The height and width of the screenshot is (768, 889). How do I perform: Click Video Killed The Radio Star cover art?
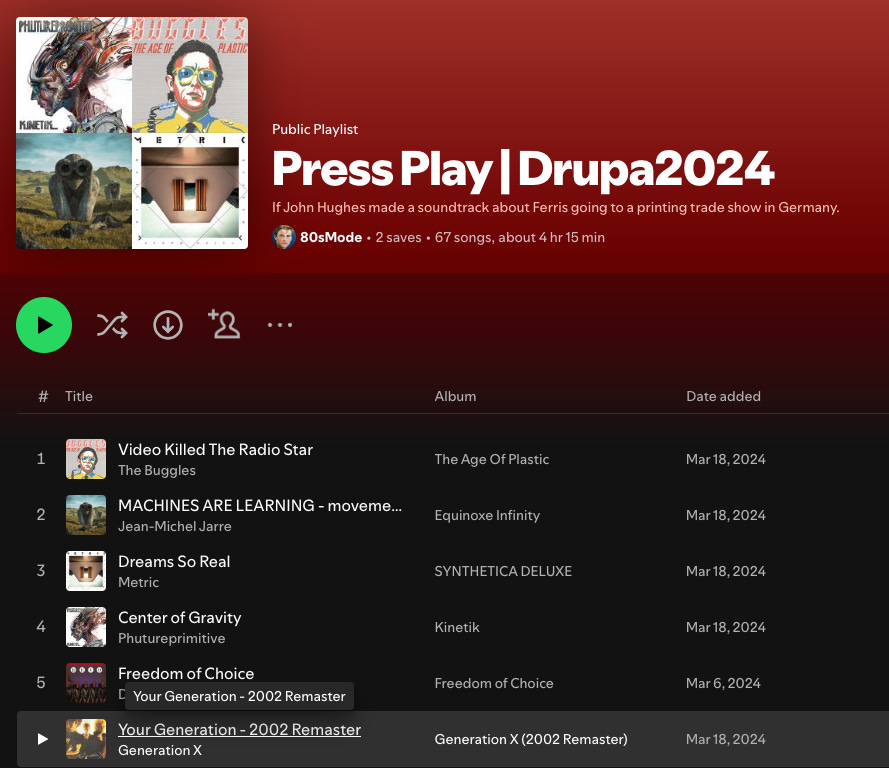coord(86,459)
